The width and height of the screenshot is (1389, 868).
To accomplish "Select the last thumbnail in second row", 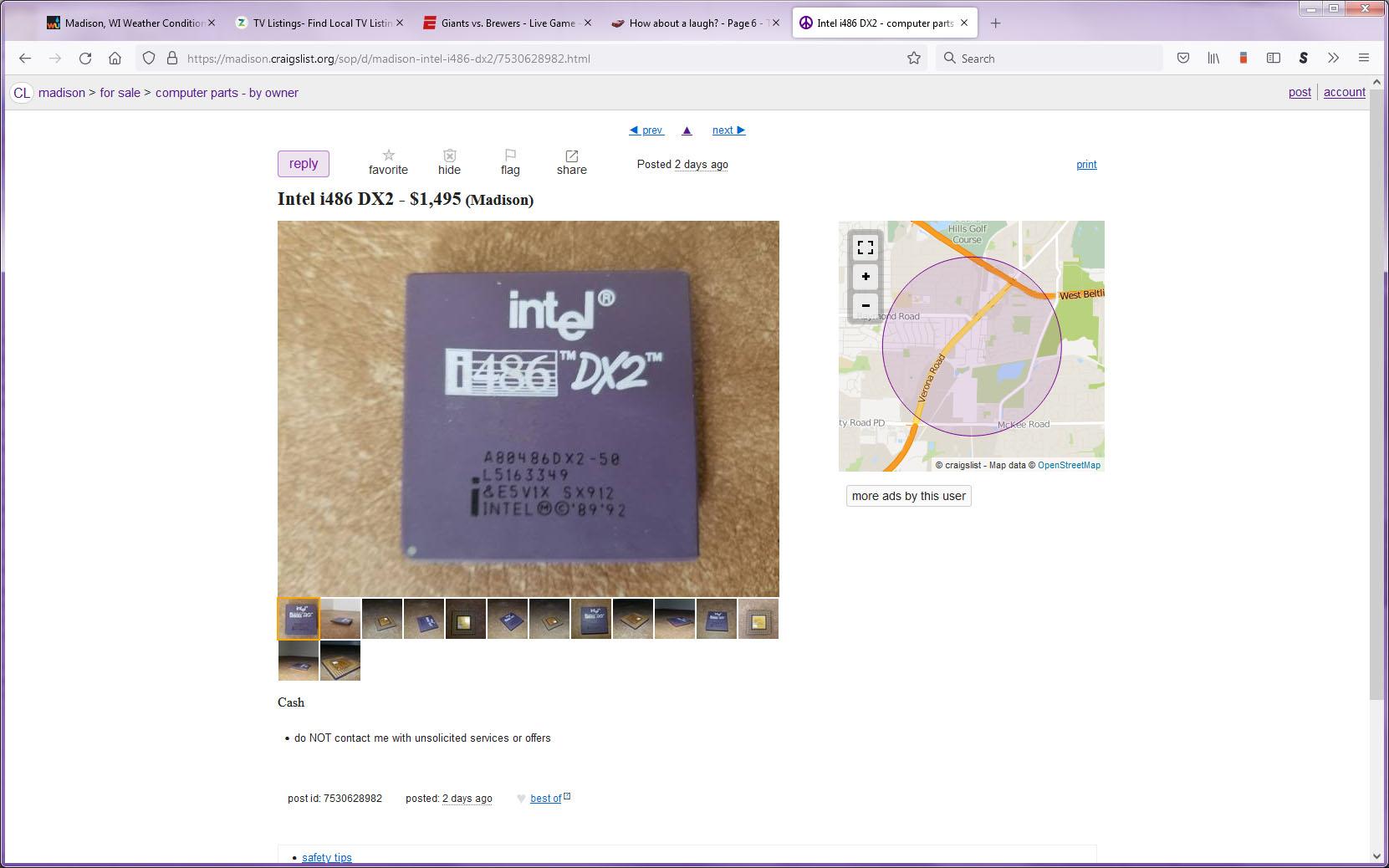I will point(340,661).
